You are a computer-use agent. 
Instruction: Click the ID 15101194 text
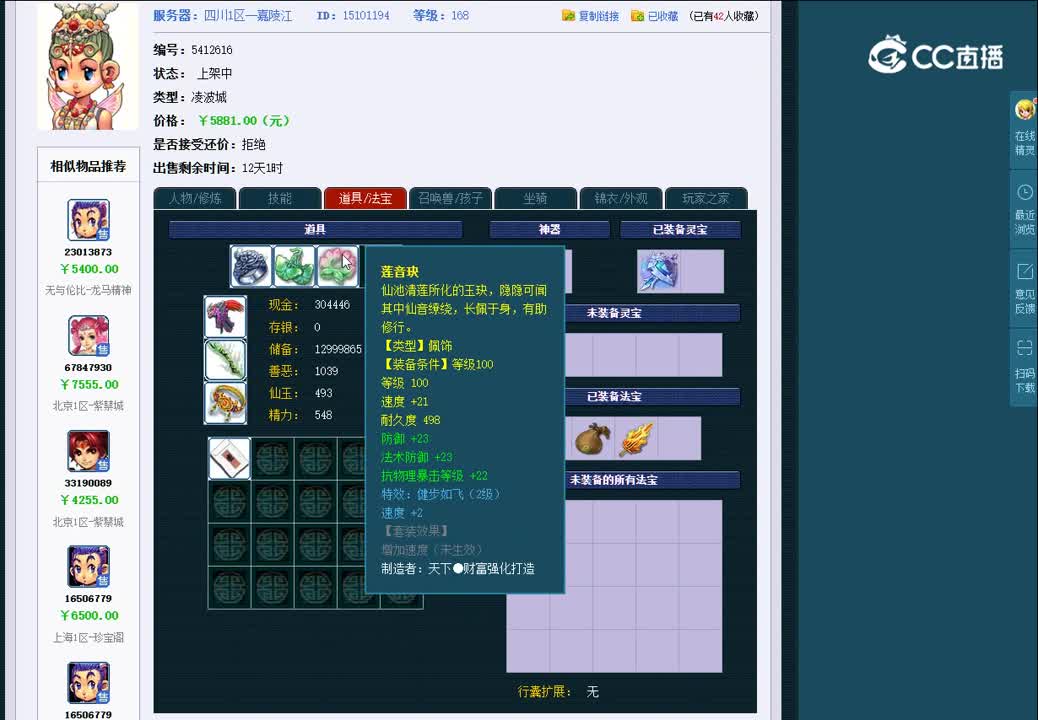(353, 15)
